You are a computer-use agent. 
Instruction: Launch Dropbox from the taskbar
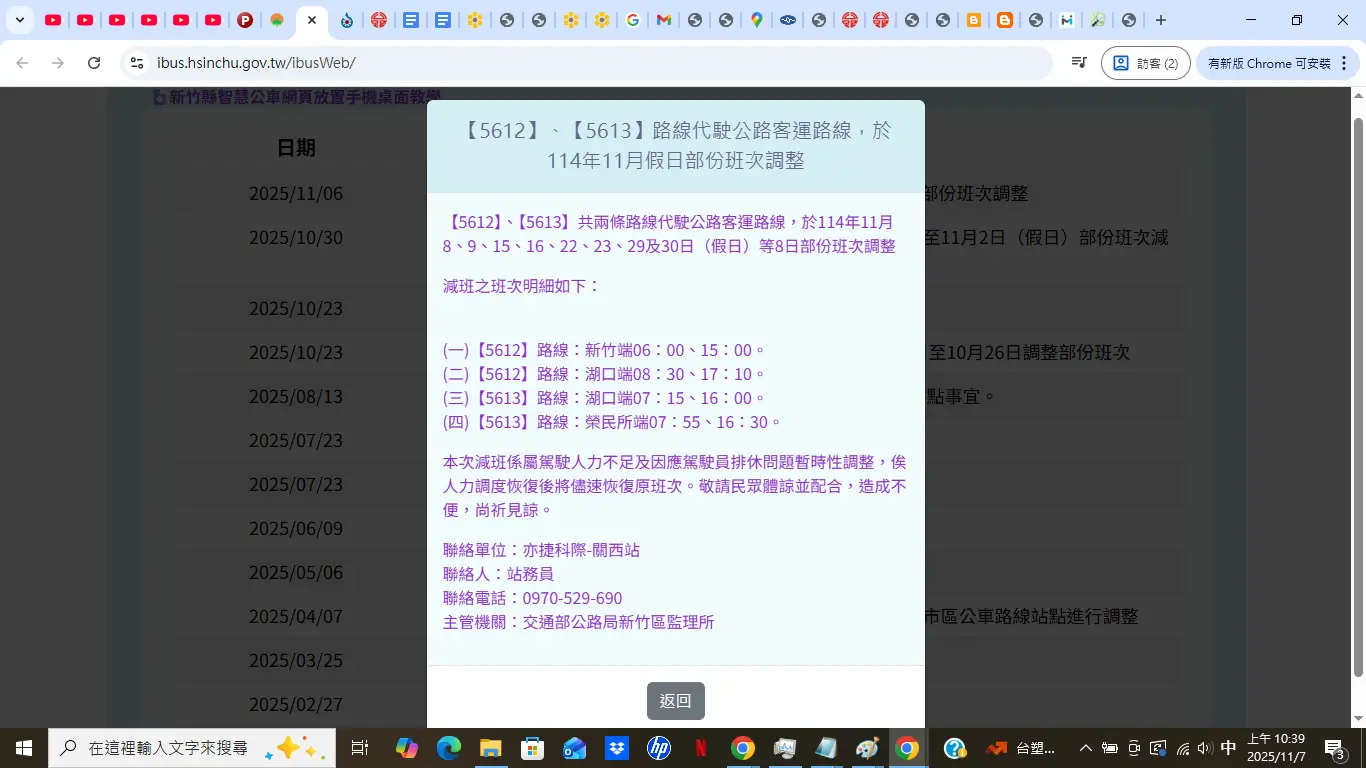616,748
